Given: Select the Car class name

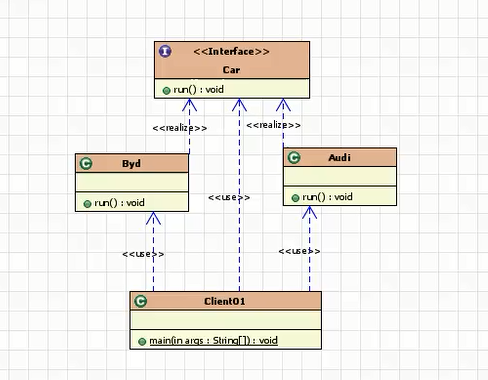Looking at the screenshot, I should pos(231,70).
